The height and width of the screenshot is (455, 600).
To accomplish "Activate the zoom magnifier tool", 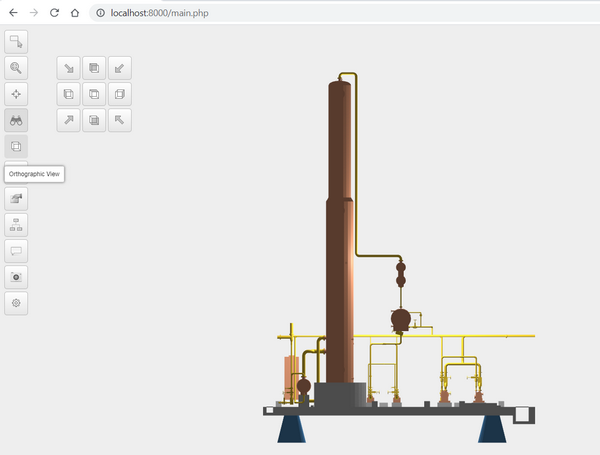I will (17, 68).
